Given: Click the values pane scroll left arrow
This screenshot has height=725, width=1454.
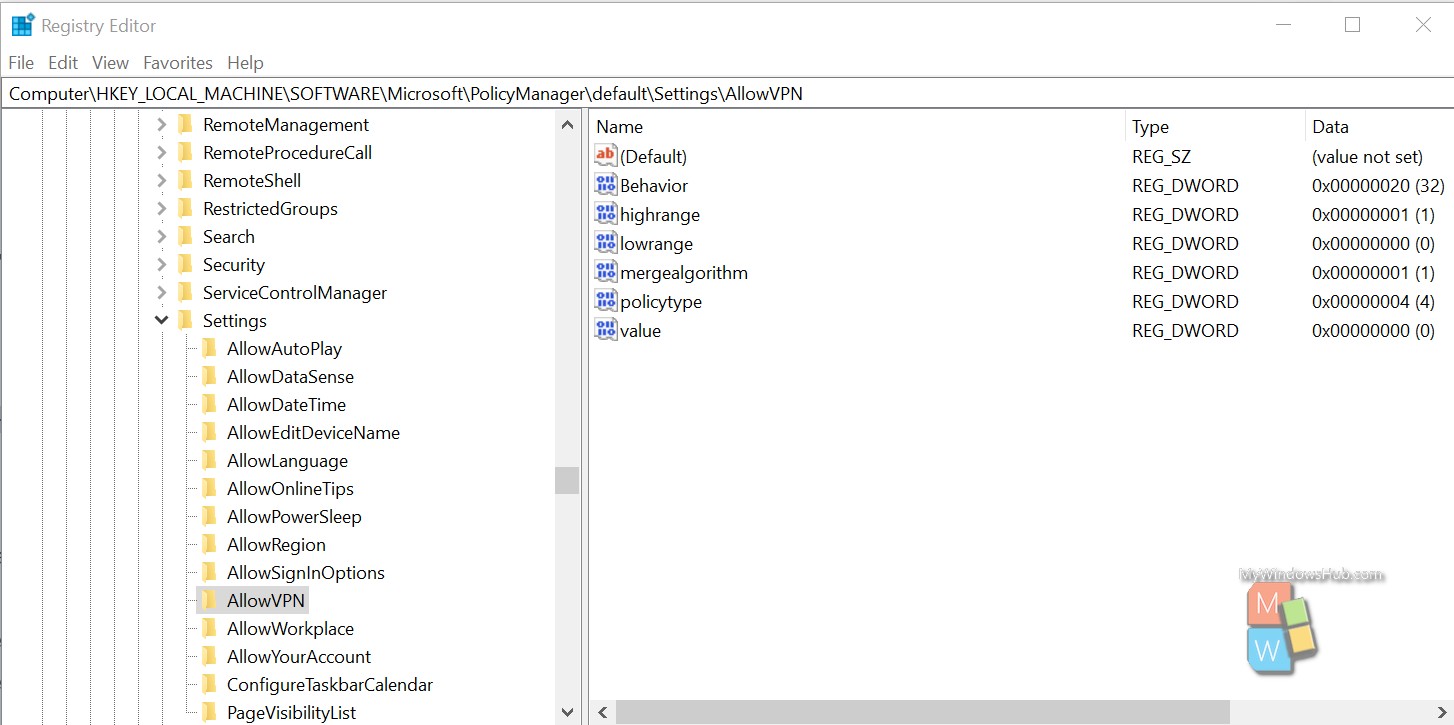Looking at the screenshot, I should coord(602,713).
